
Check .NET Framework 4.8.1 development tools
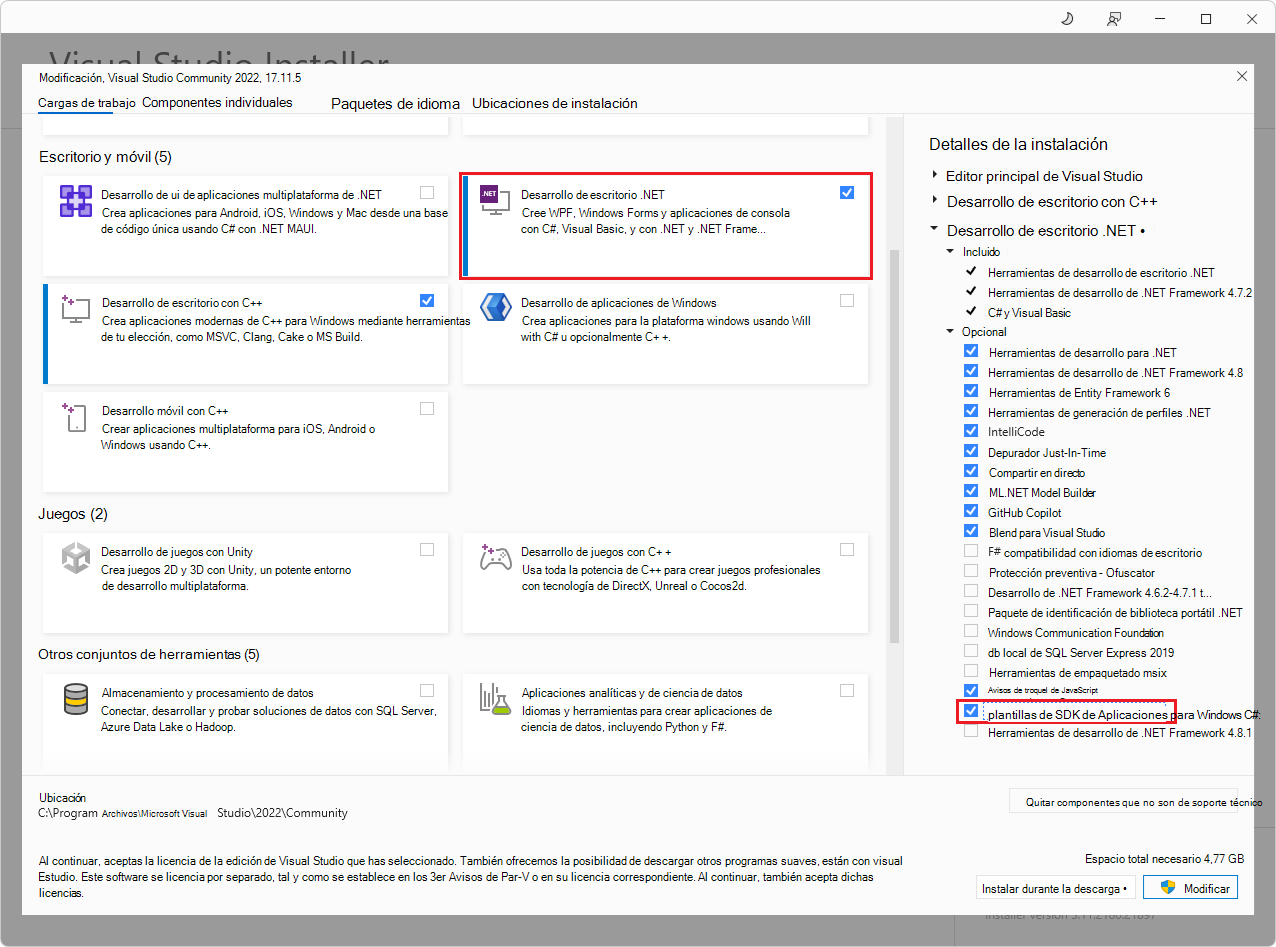coord(971,731)
